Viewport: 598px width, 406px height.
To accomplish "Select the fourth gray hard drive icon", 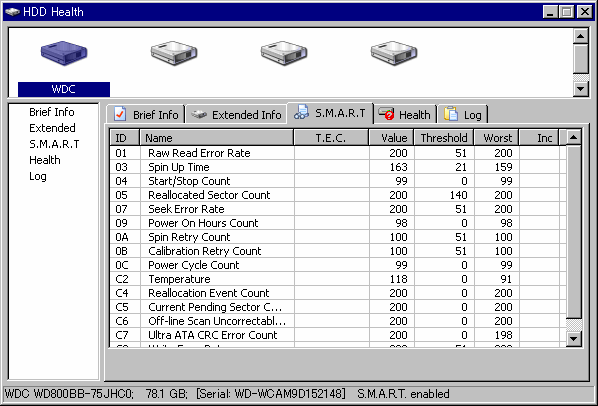I will [x=394, y=53].
